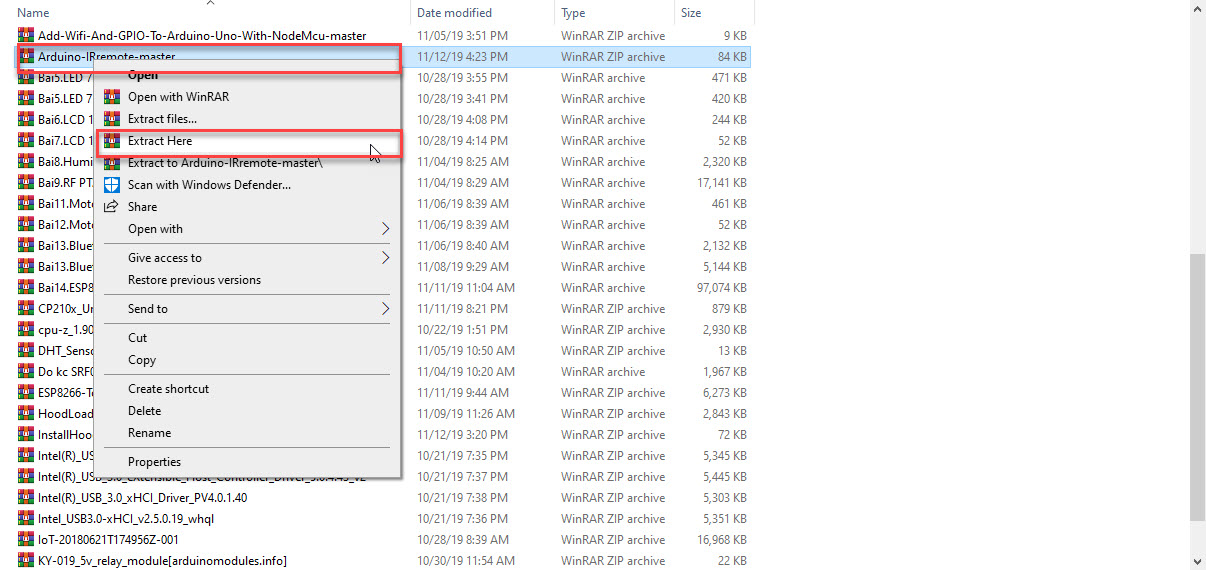Select the Add-Wifi-And-GPIO-To-Arduino-Uno archive icon
Image resolution: width=1206 pixels, height=570 pixels.
[x=26, y=36]
